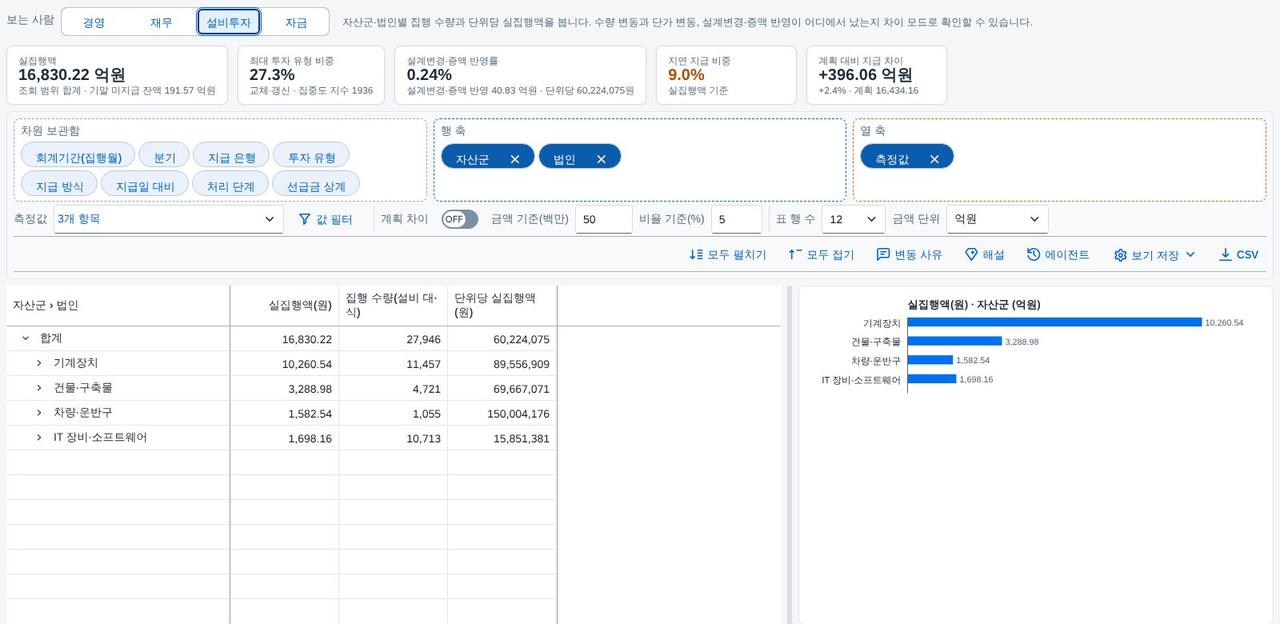
Task: Download data with the CSV icon
Action: pyautogui.click(x=1225, y=255)
